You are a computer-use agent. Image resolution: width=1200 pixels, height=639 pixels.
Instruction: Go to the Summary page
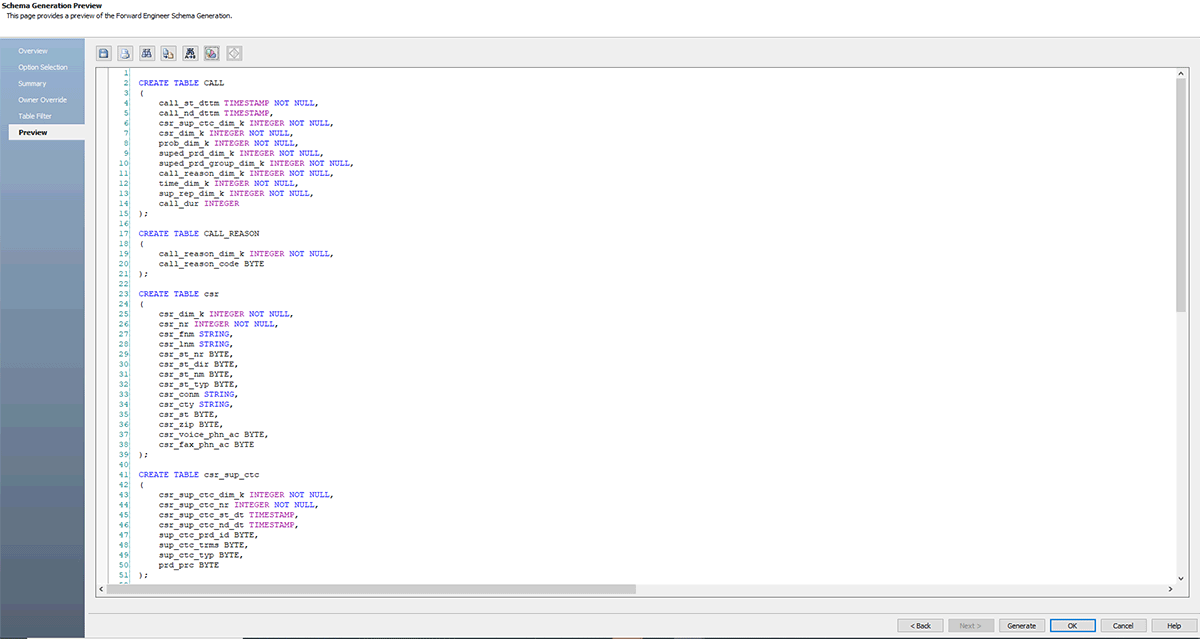click(x=32, y=83)
